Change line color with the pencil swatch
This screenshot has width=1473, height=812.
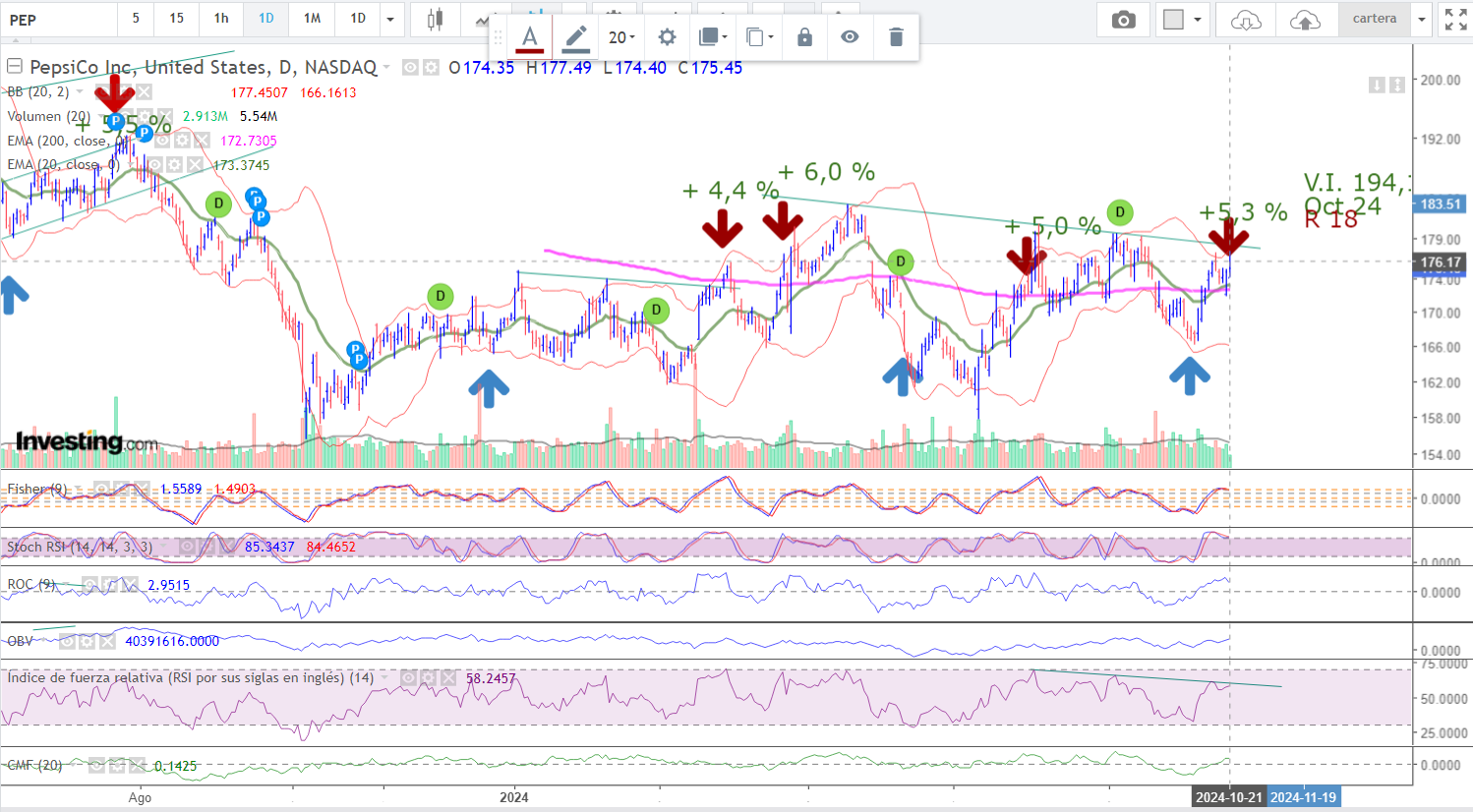tap(575, 37)
